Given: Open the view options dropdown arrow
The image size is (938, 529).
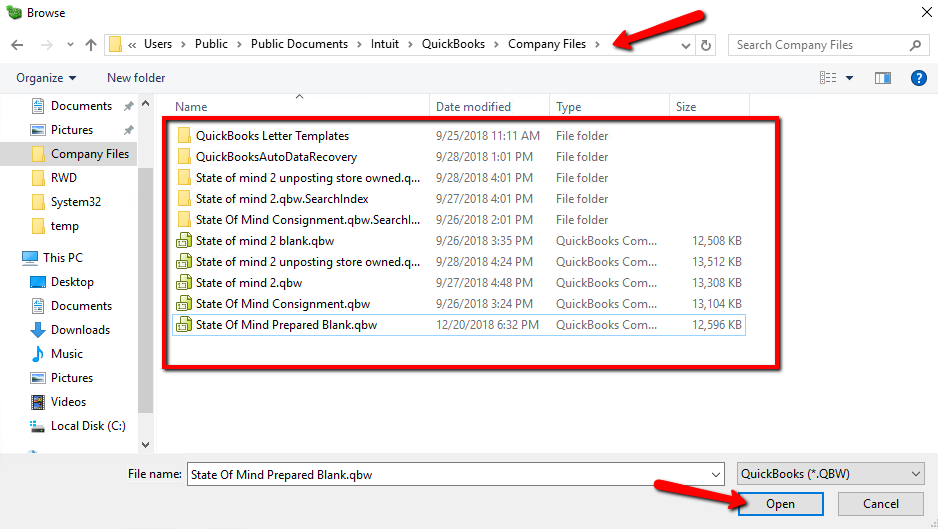Looking at the screenshot, I should pyautogui.click(x=849, y=78).
